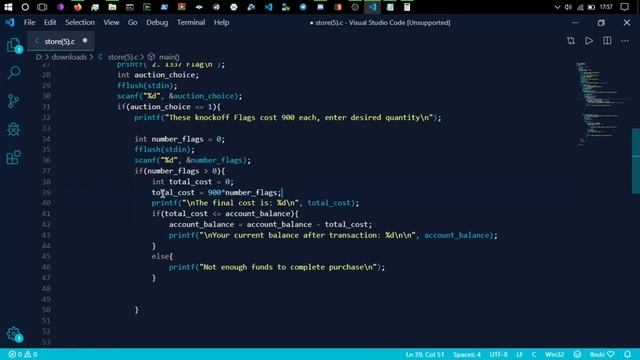Screen dimensions: 640x360
Task: Open the Selection menu
Action: [80, 22]
